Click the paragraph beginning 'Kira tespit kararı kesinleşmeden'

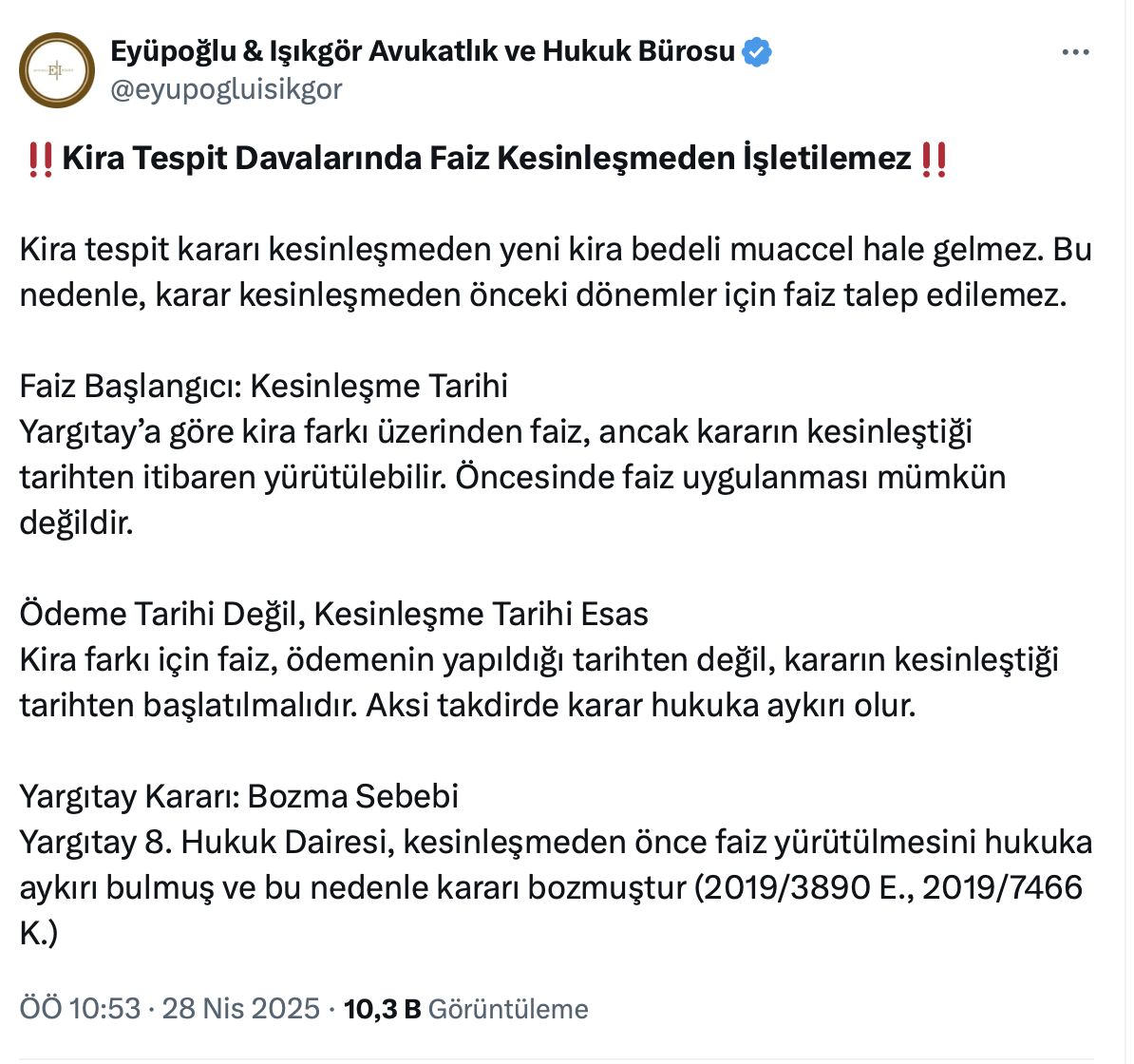pos(555,272)
